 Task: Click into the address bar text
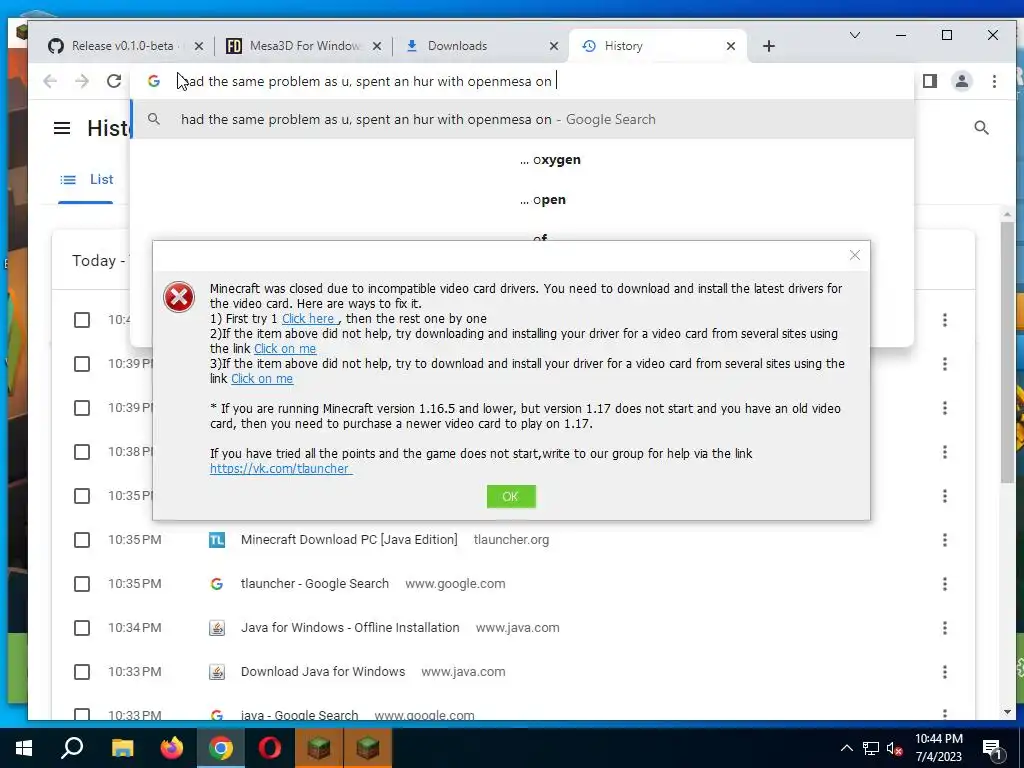pos(367,82)
